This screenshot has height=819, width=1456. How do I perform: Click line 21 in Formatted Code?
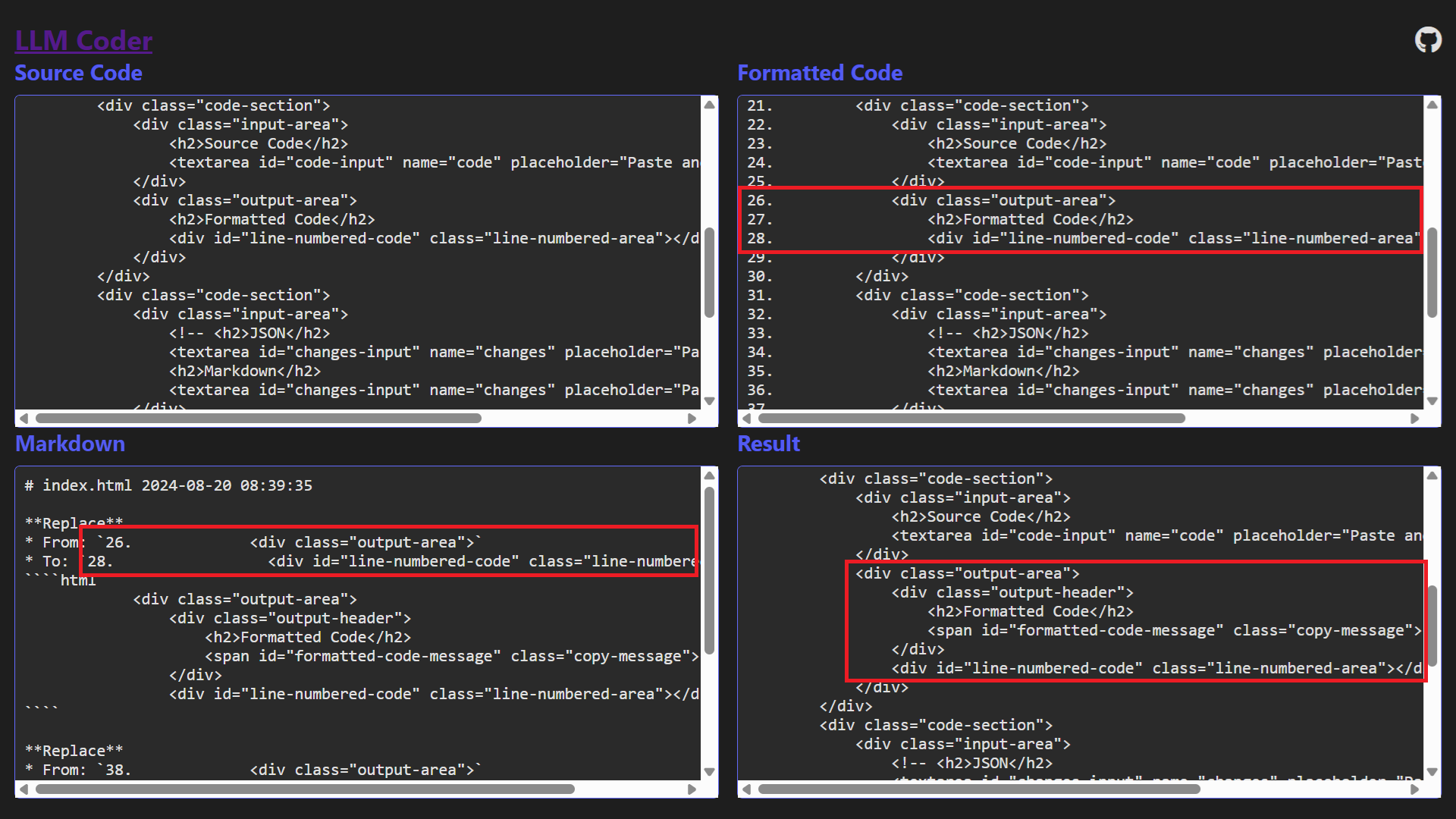pos(918,105)
